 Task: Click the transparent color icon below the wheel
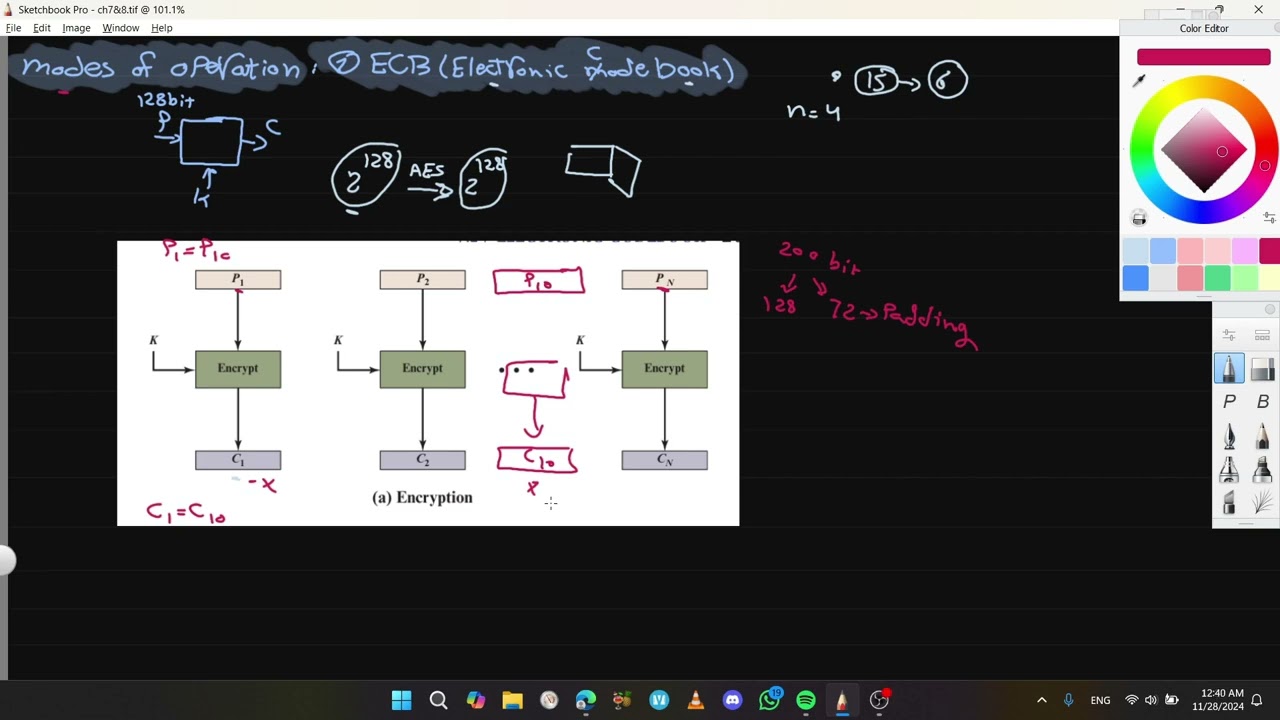click(1139, 218)
